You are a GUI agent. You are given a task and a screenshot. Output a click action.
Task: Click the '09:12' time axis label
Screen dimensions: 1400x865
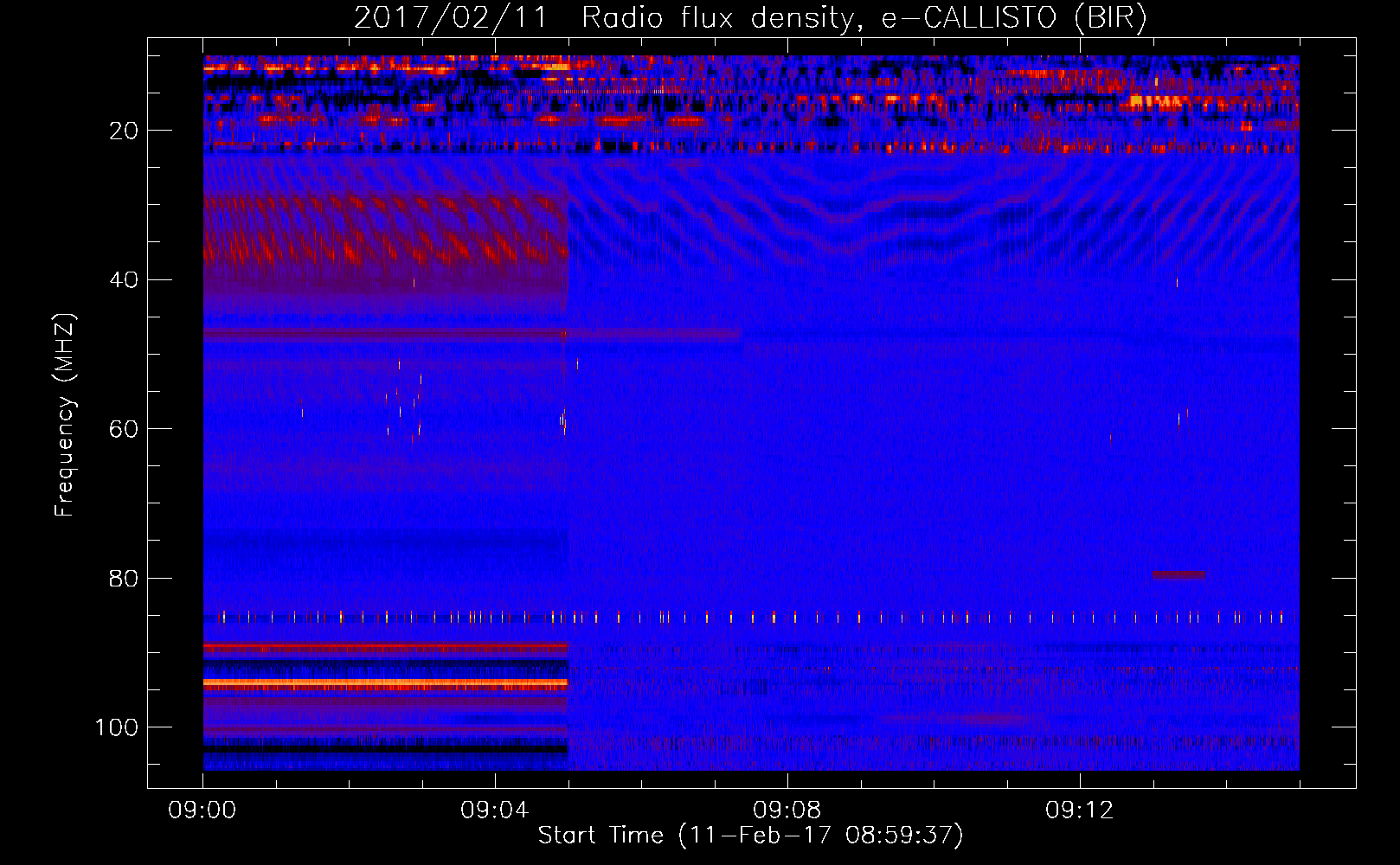(x=1080, y=811)
